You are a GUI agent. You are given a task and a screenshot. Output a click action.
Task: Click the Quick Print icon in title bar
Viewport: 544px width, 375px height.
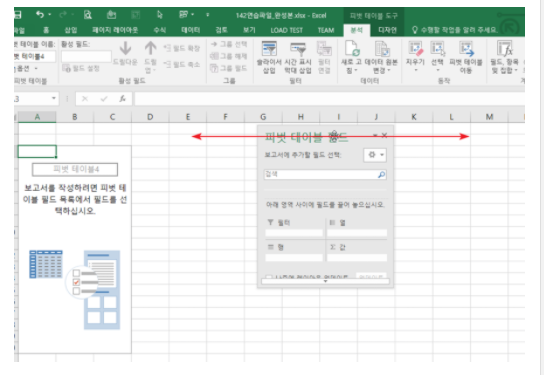click(111, 15)
